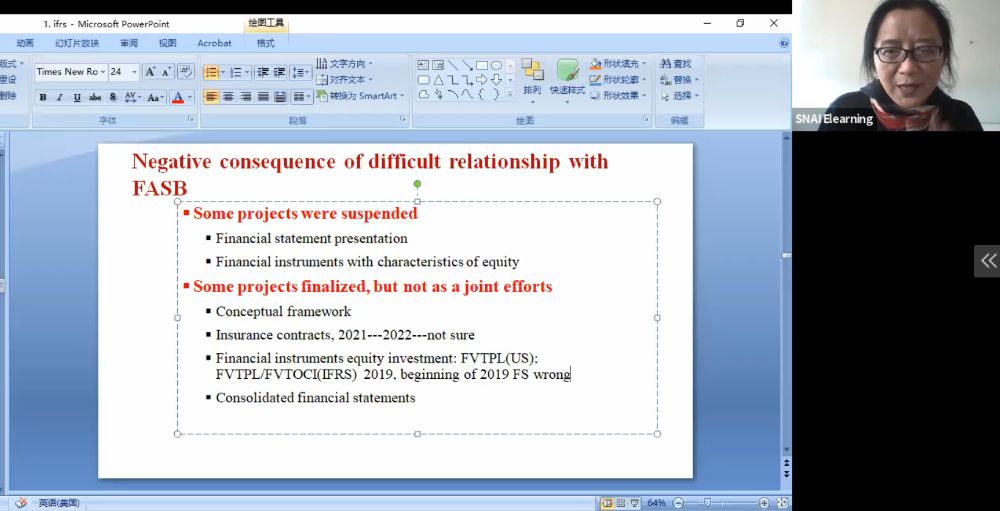1000x511 pixels.
Task: Open the 幻灯片放映 (Slide Show) tab
Action: pyautogui.click(x=77, y=43)
